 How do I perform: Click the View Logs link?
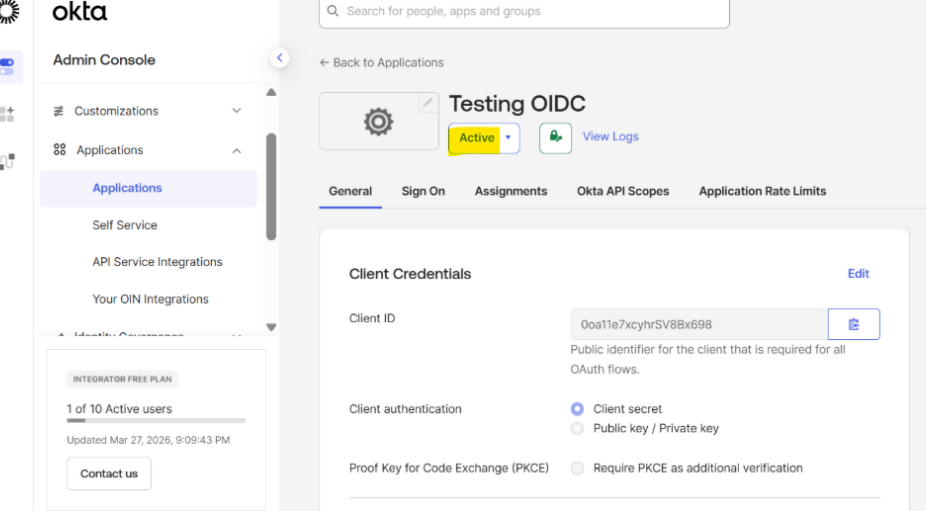pyautogui.click(x=610, y=137)
